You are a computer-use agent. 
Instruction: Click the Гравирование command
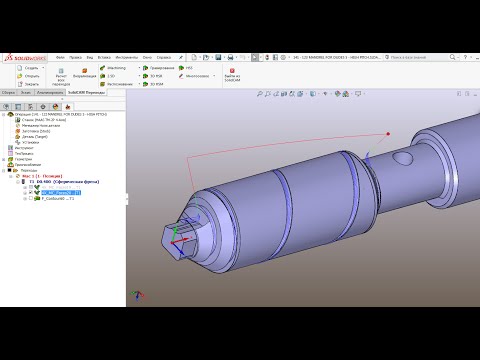click(x=159, y=68)
